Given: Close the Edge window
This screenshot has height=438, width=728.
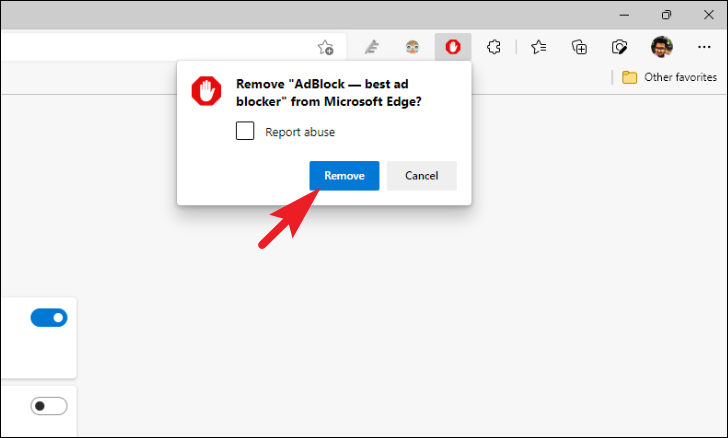Looking at the screenshot, I should pos(708,15).
